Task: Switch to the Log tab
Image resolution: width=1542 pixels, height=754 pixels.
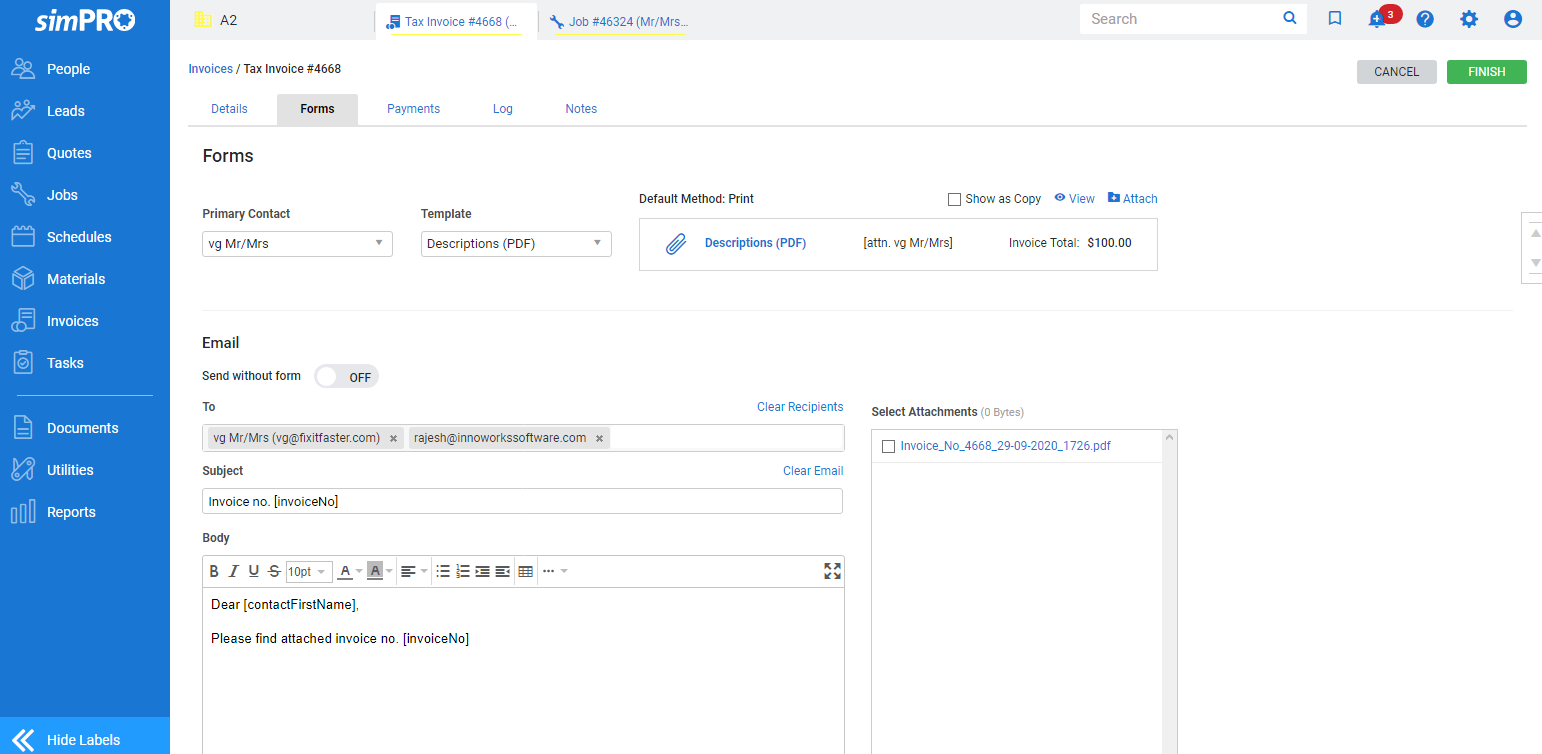Action: point(503,109)
